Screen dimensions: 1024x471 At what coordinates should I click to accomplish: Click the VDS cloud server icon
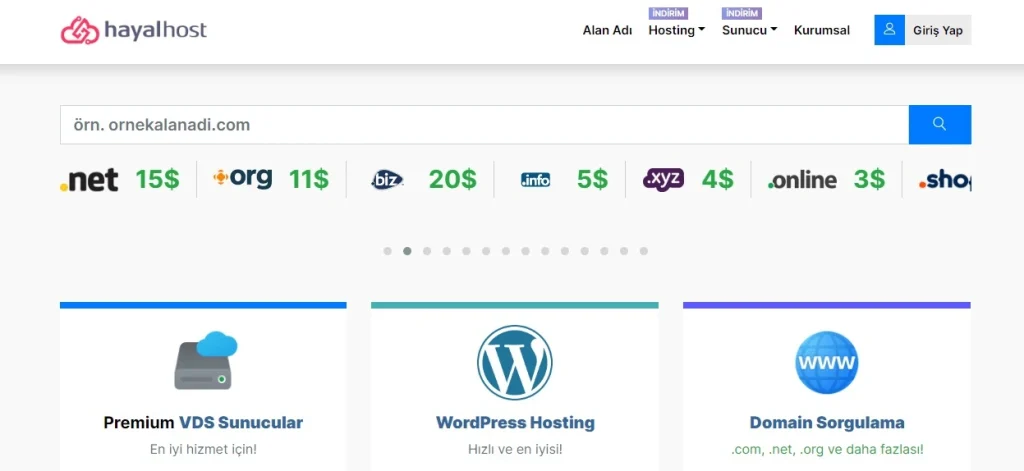click(x=205, y=361)
